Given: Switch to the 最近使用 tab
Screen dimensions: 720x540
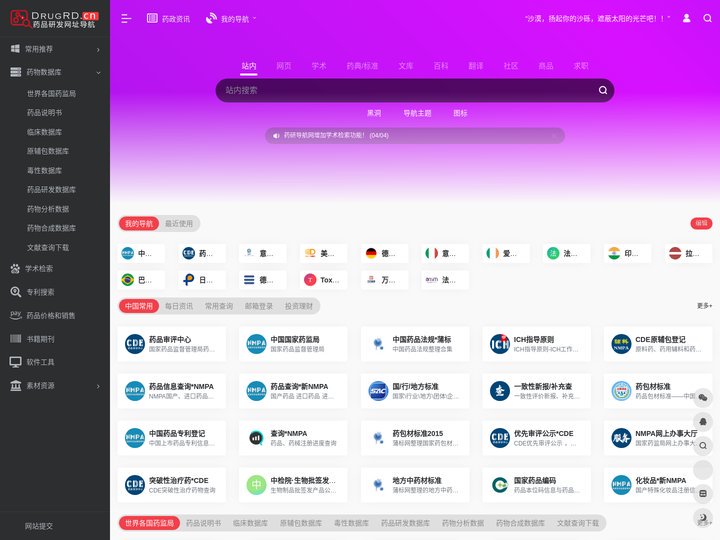Looking at the screenshot, I should click(179, 224).
